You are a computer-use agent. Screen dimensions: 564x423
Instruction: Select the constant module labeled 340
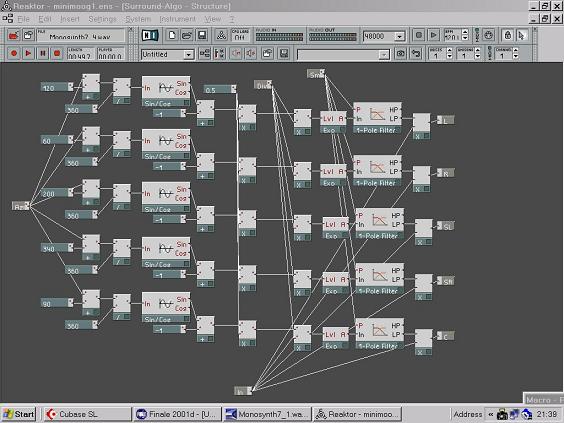57,248
